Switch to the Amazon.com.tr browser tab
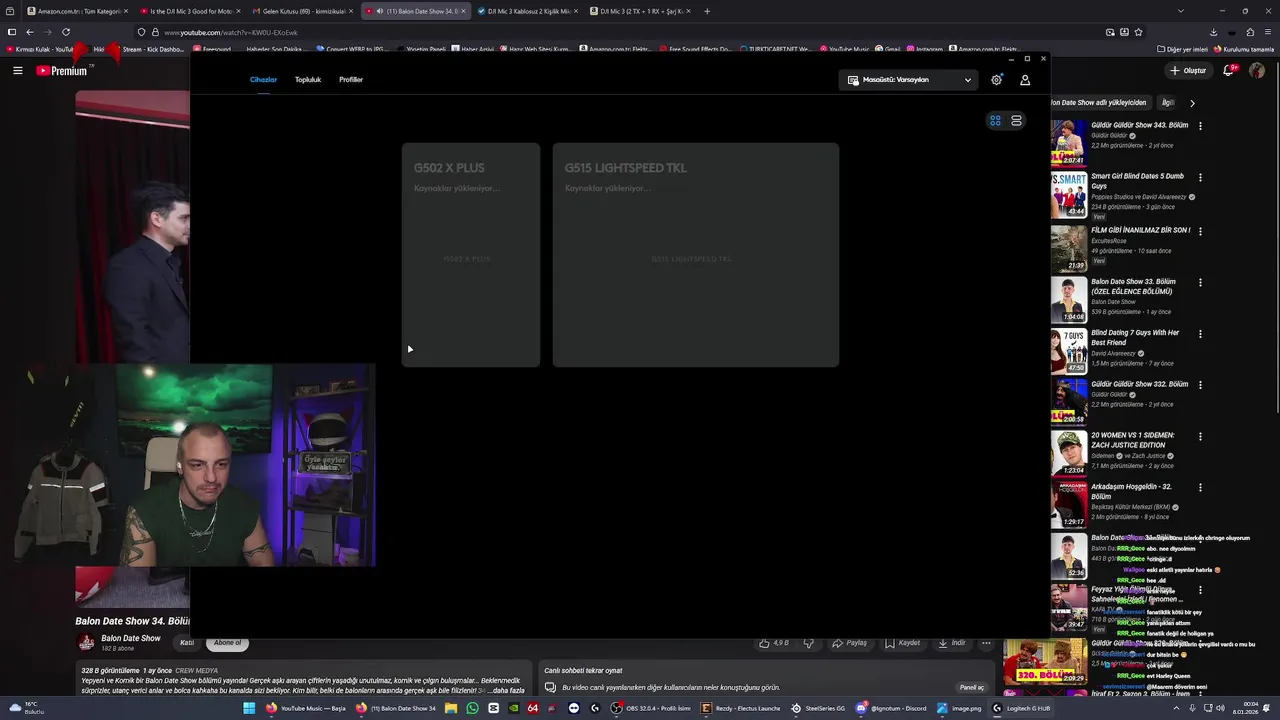The height and width of the screenshot is (720, 1280). coord(76,11)
